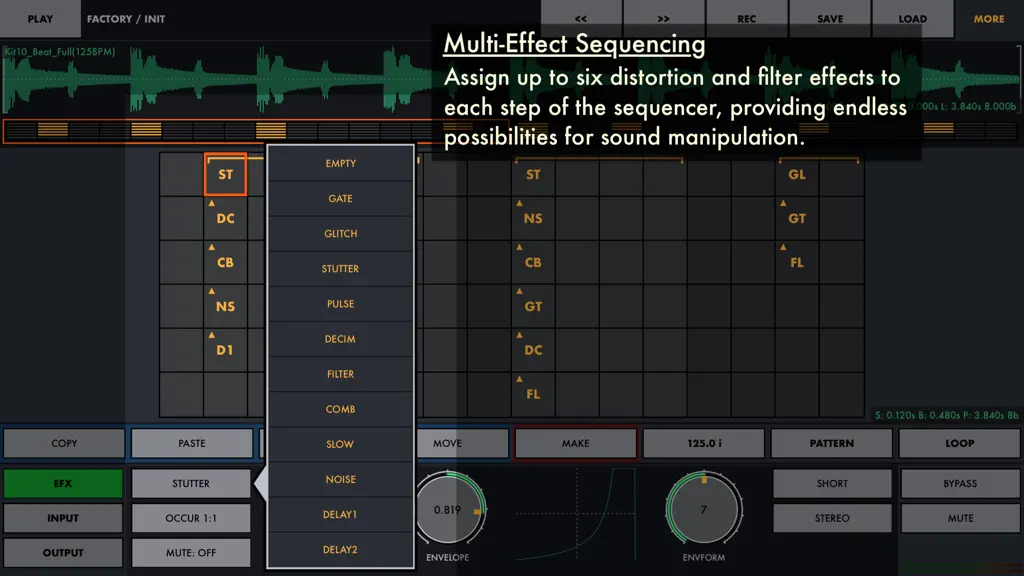
Task: Select SLOW effect entry
Action: click(x=340, y=445)
